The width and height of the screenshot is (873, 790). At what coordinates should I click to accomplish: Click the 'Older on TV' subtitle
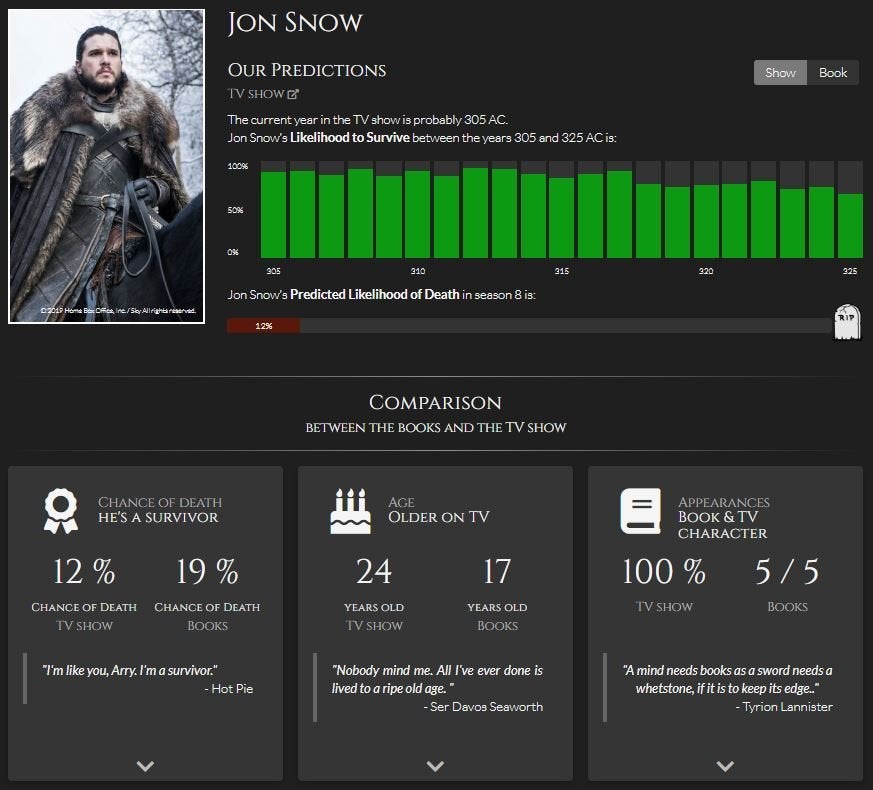coord(439,517)
